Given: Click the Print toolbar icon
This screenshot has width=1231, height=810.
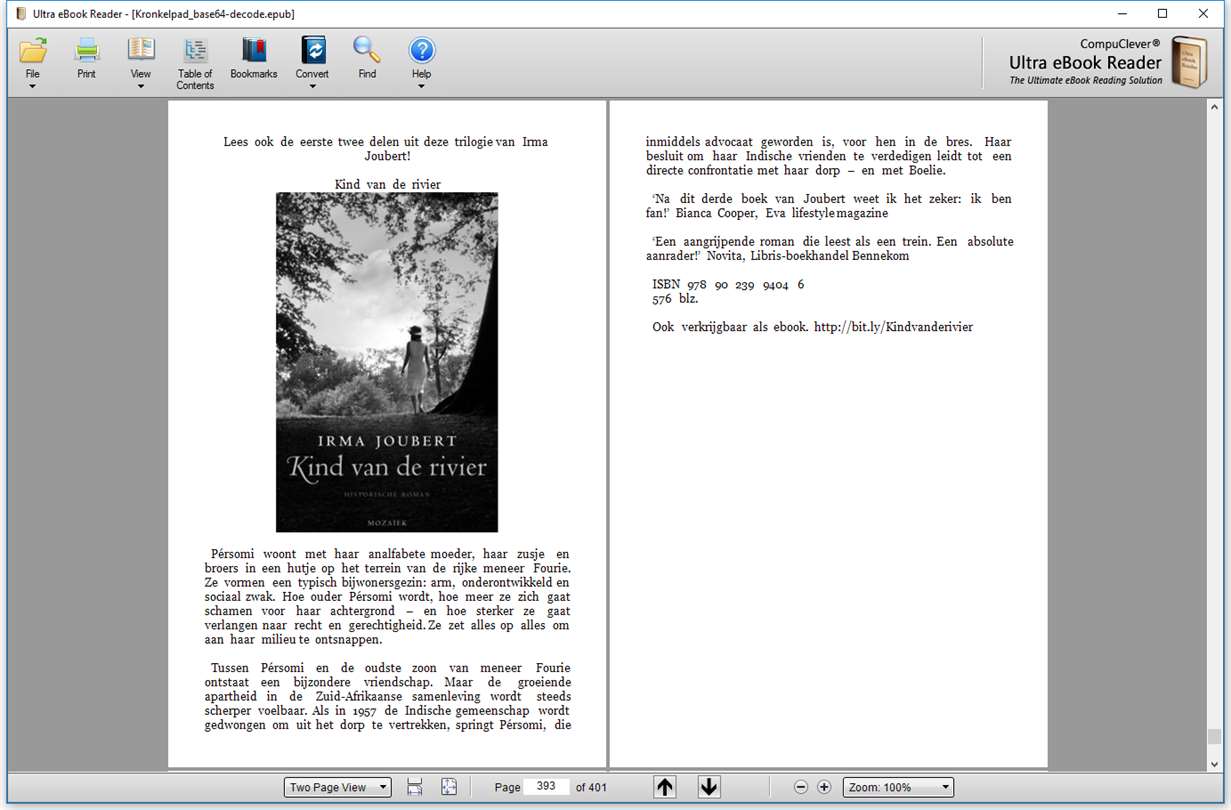Looking at the screenshot, I should point(87,50).
